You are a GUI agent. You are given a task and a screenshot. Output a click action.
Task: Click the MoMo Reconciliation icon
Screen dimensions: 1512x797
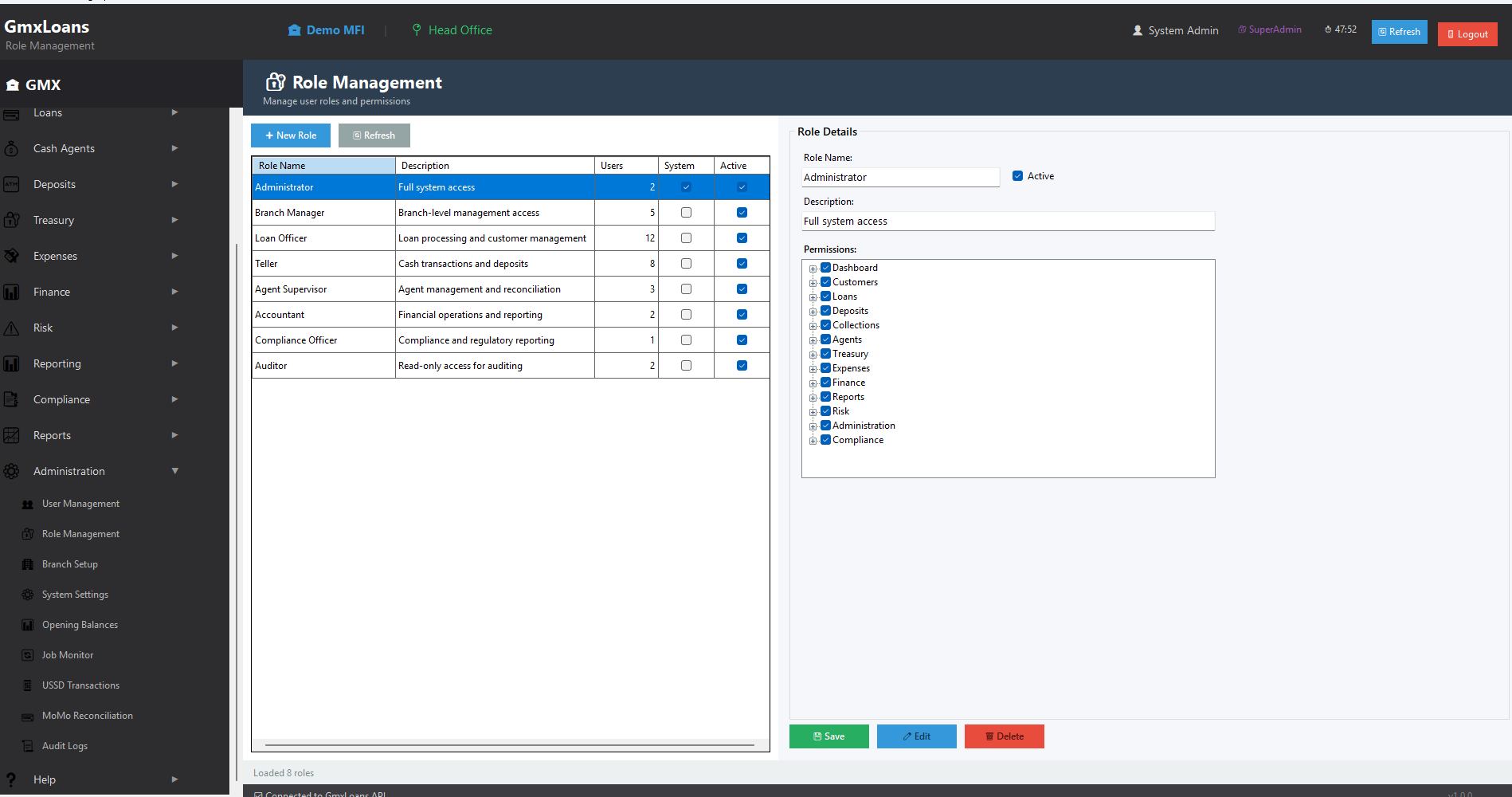point(28,716)
